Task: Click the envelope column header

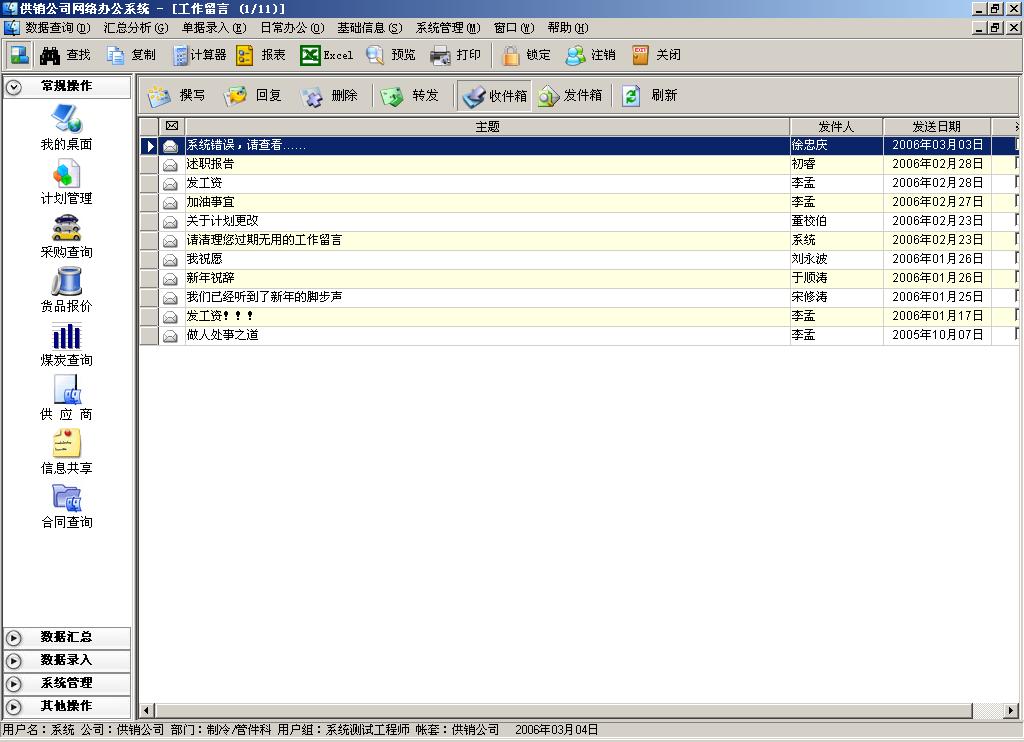Action: click(x=172, y=127)
